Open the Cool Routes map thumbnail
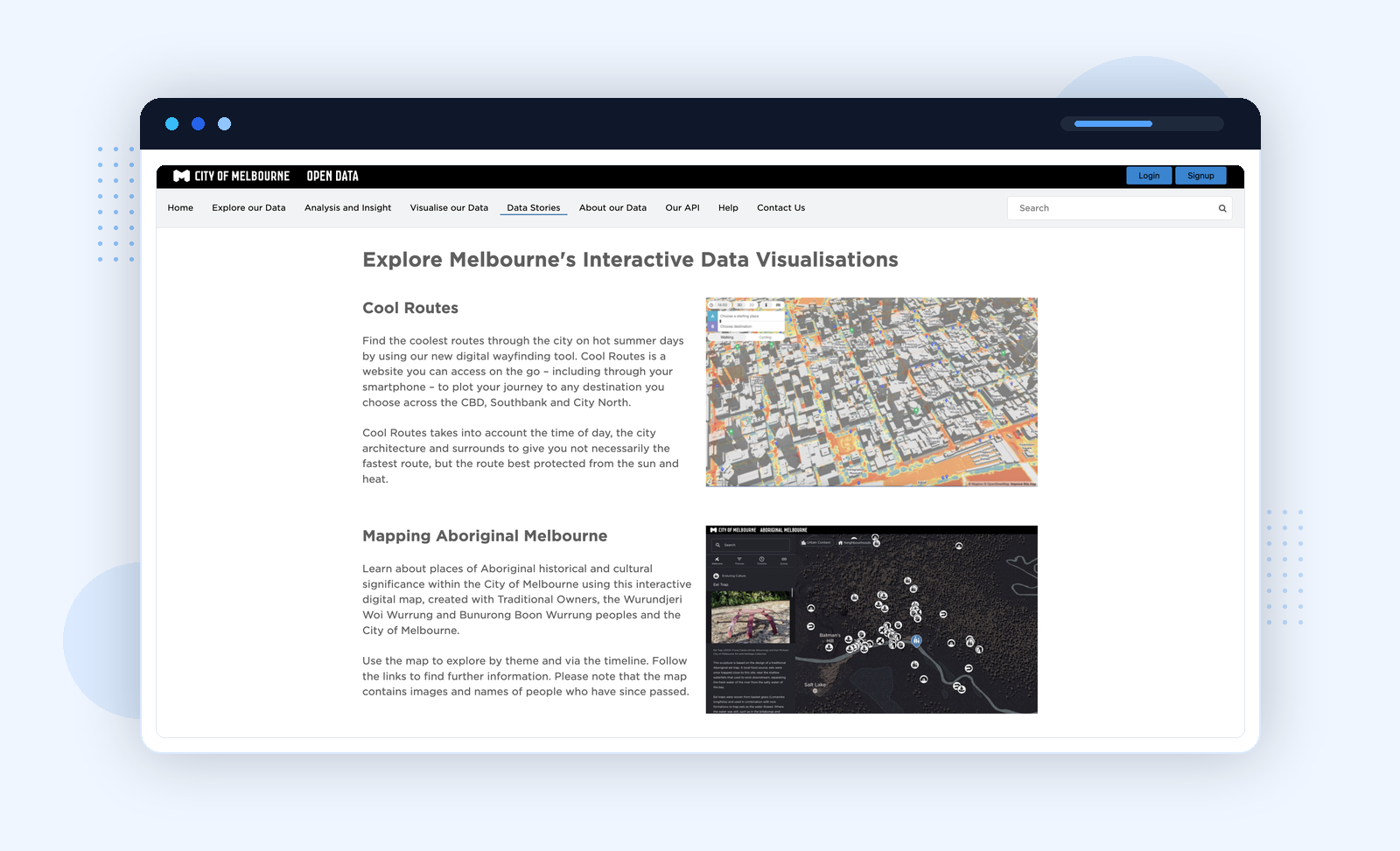Screen dimensions: 1400x851 coord(871,392)
